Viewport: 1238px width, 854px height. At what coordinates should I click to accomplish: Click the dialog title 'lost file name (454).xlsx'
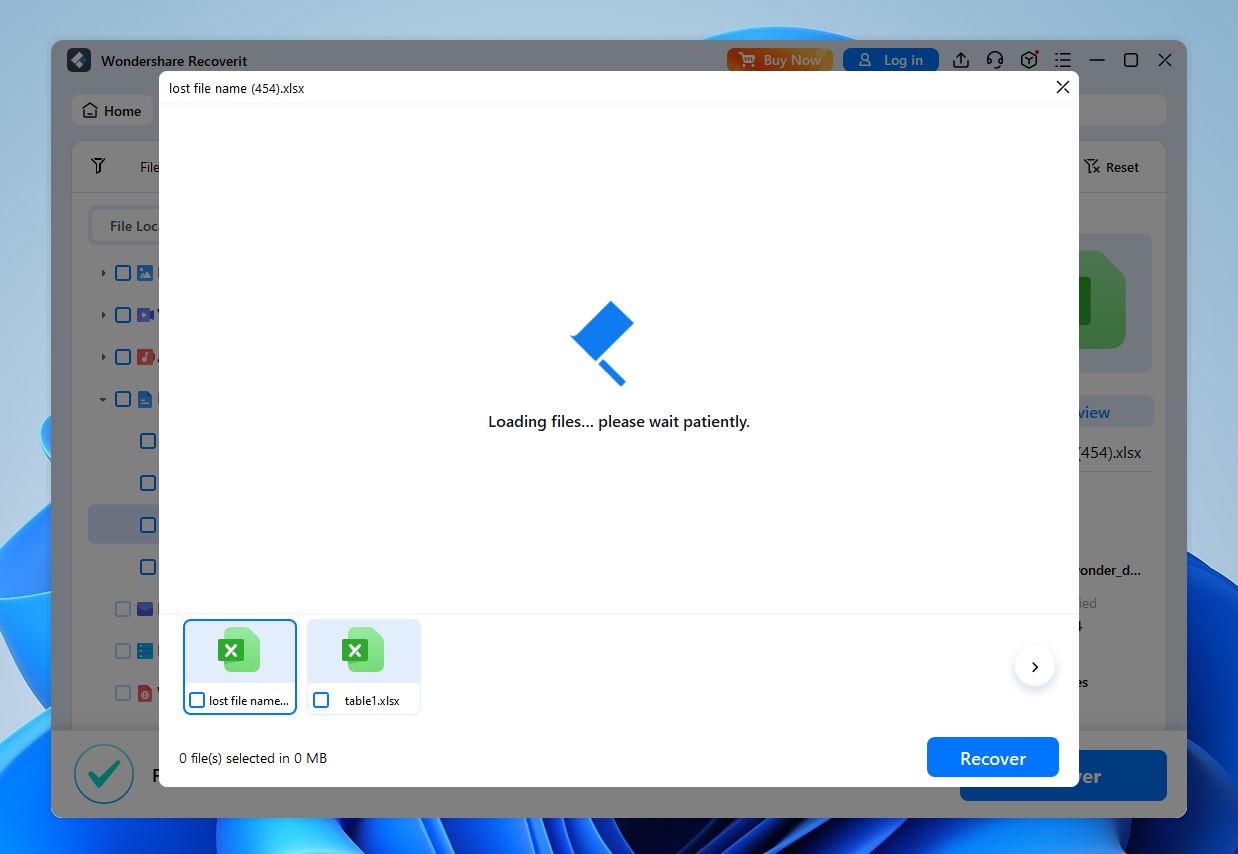coord(237,88)
